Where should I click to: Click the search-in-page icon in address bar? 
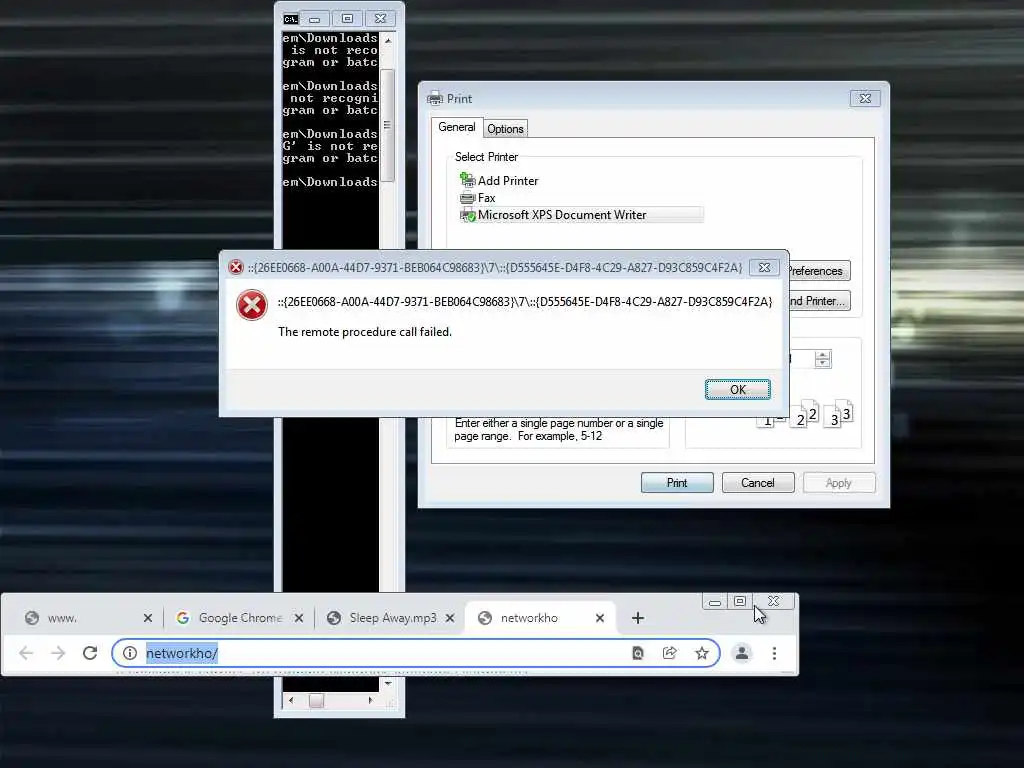click(638, 653)
